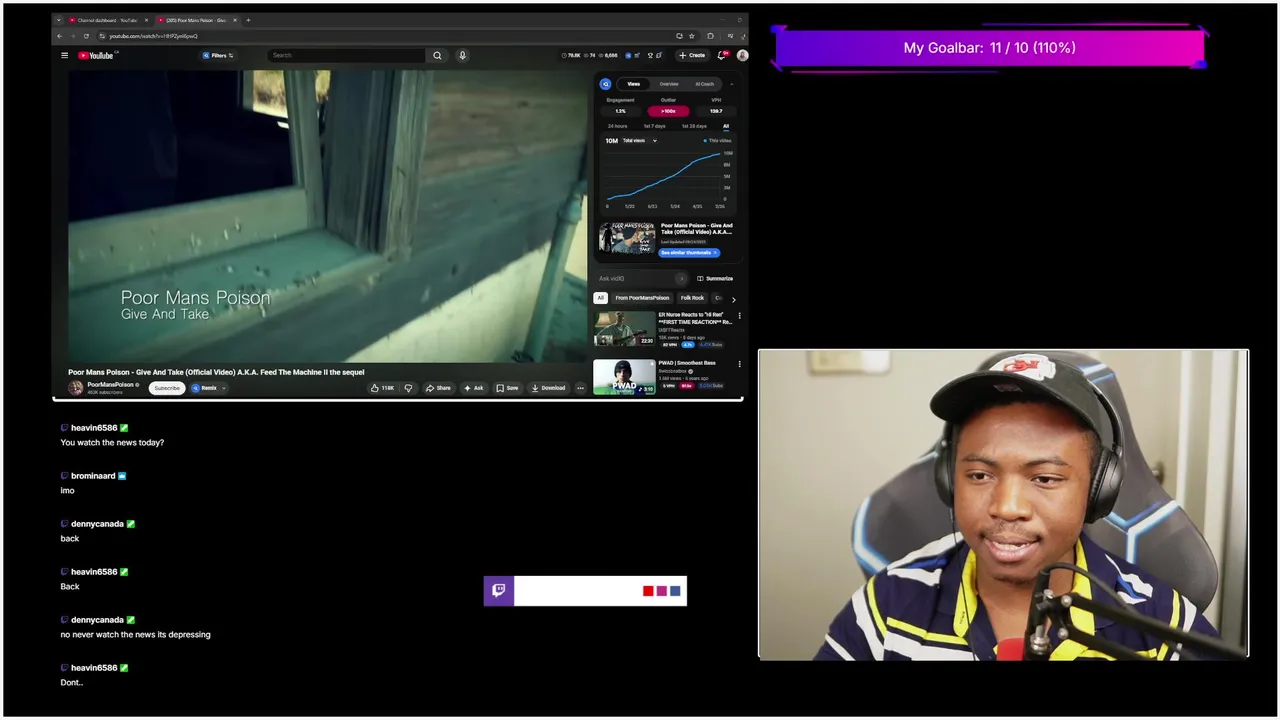Viewport: 1280px width, 720px height.
Task: Click the My Goalbar progress bar
Action: [990, 48]
